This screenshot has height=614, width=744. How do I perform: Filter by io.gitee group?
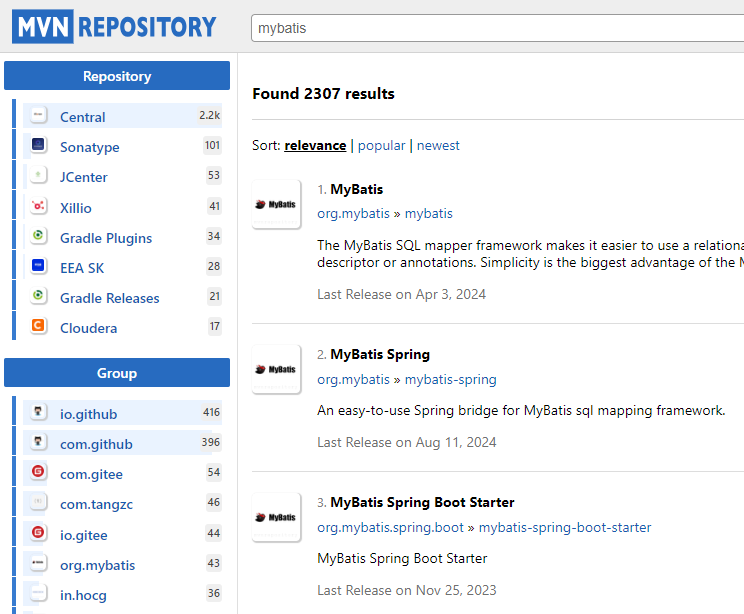pos(84,535)
